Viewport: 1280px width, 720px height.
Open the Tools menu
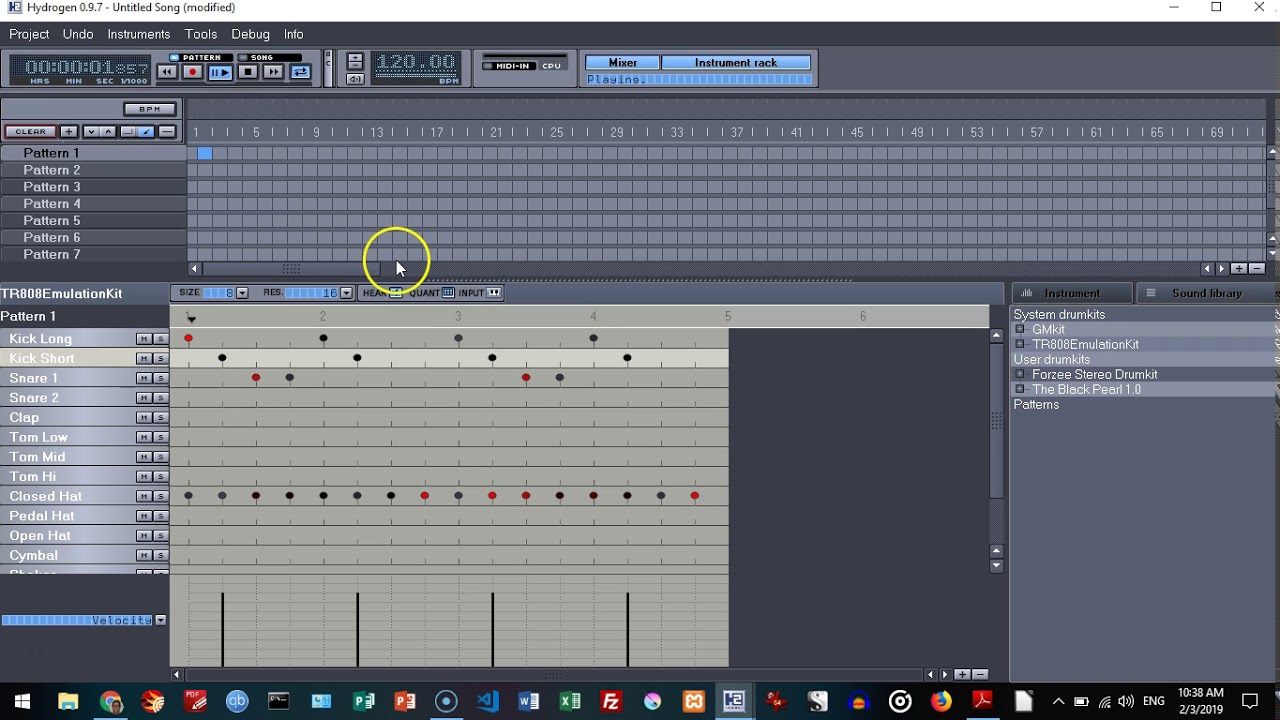click(x=201, y=34)
